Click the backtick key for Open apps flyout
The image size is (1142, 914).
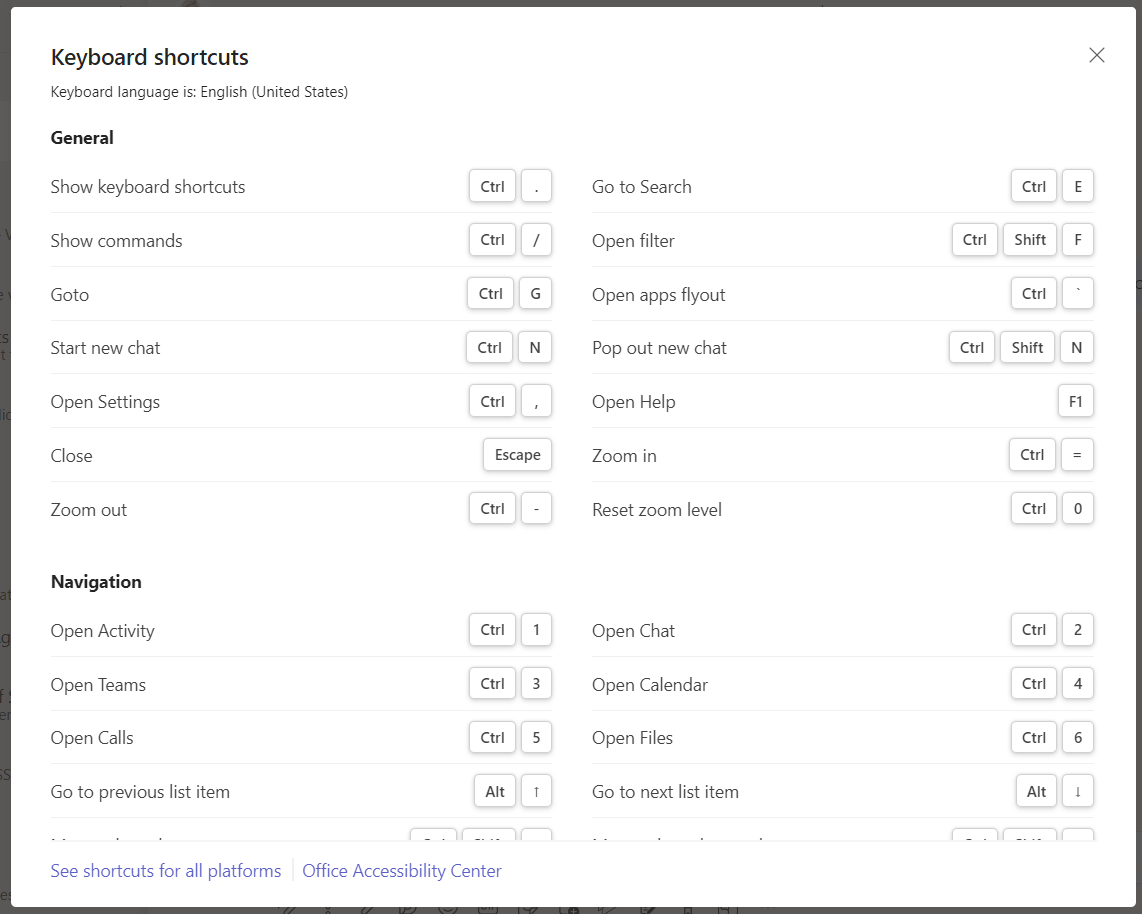pyautogui.click(x=1077, y=294)
